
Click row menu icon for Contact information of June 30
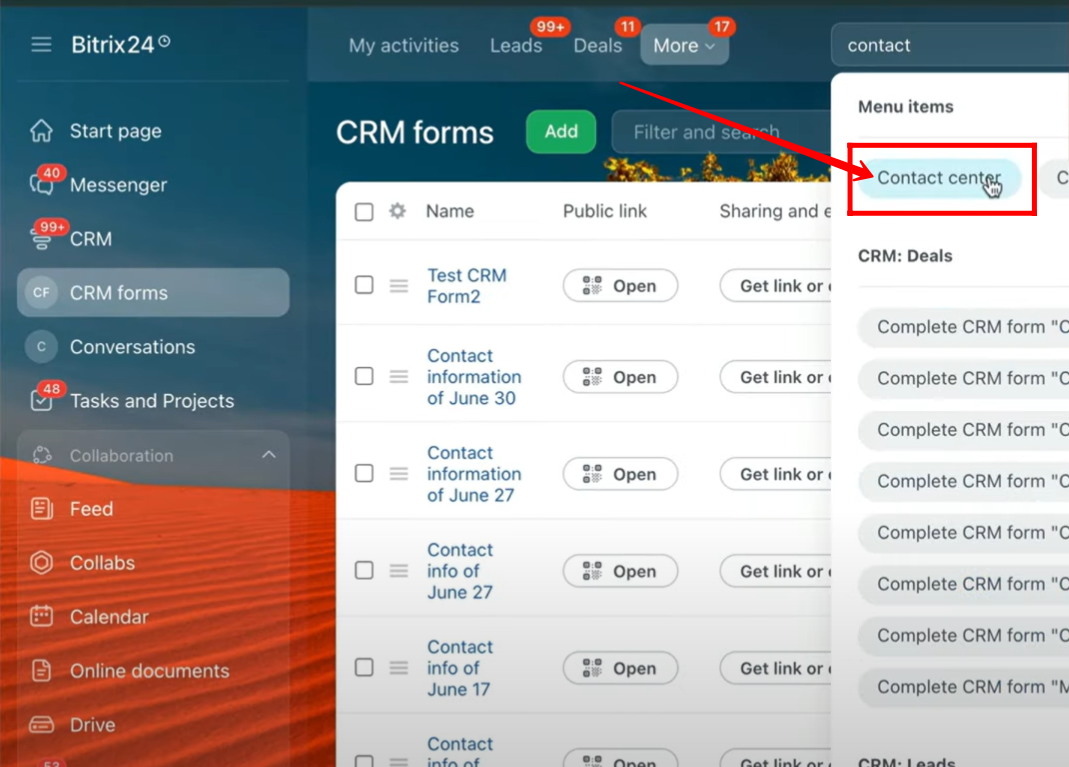click(399, 376)
